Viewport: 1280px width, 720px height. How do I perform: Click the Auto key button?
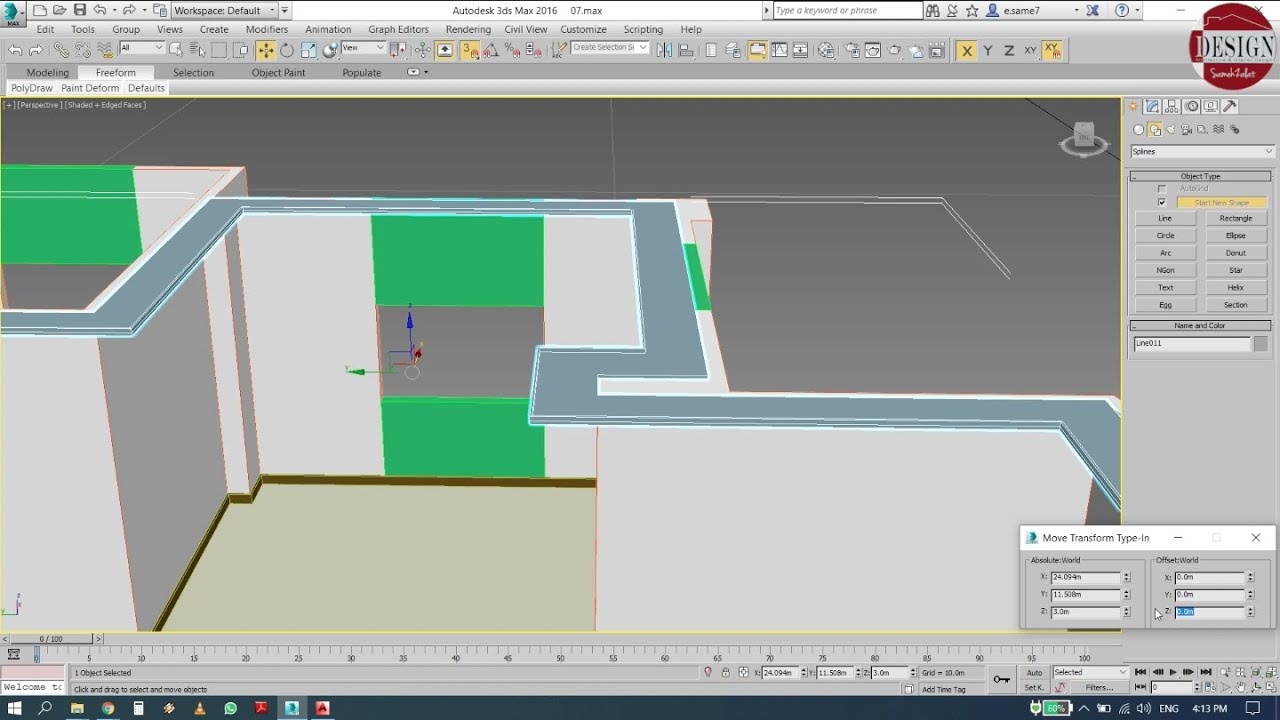click(1034, 673)
